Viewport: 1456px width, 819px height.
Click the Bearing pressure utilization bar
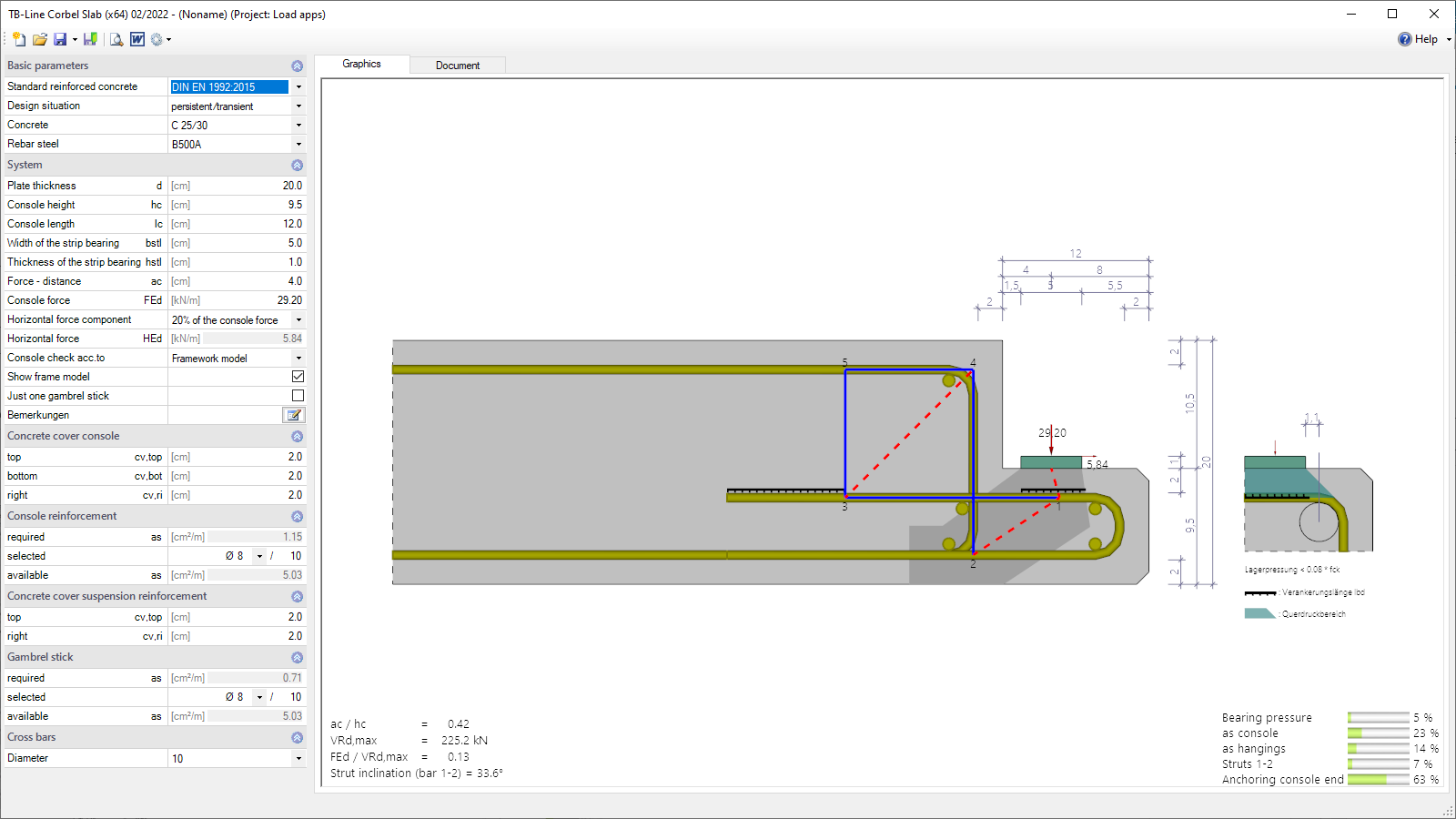click(1378, 718)
